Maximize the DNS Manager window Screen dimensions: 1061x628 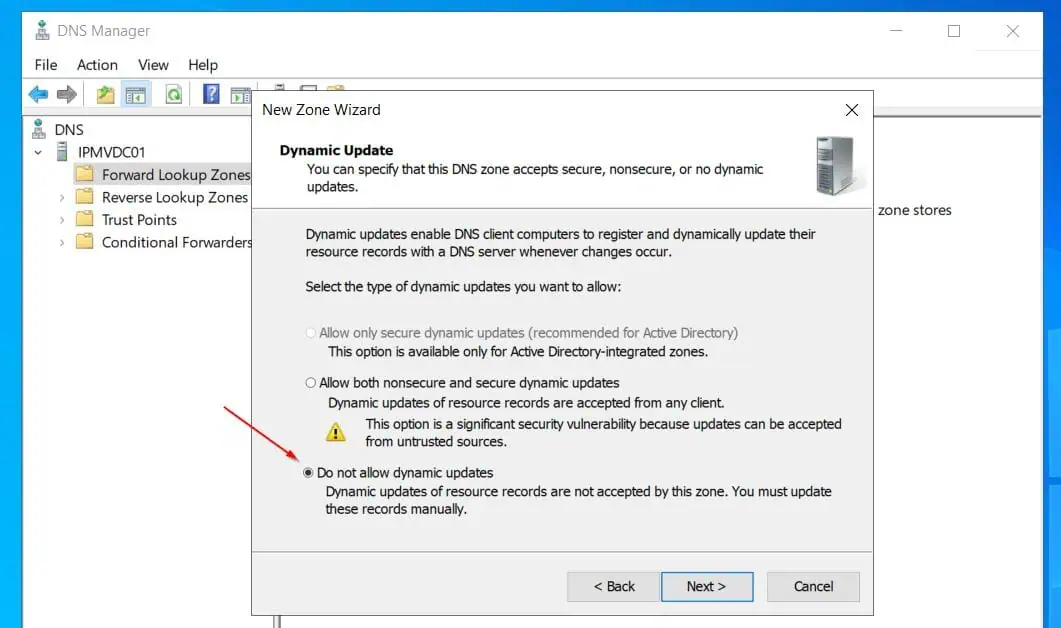point(953,30)
